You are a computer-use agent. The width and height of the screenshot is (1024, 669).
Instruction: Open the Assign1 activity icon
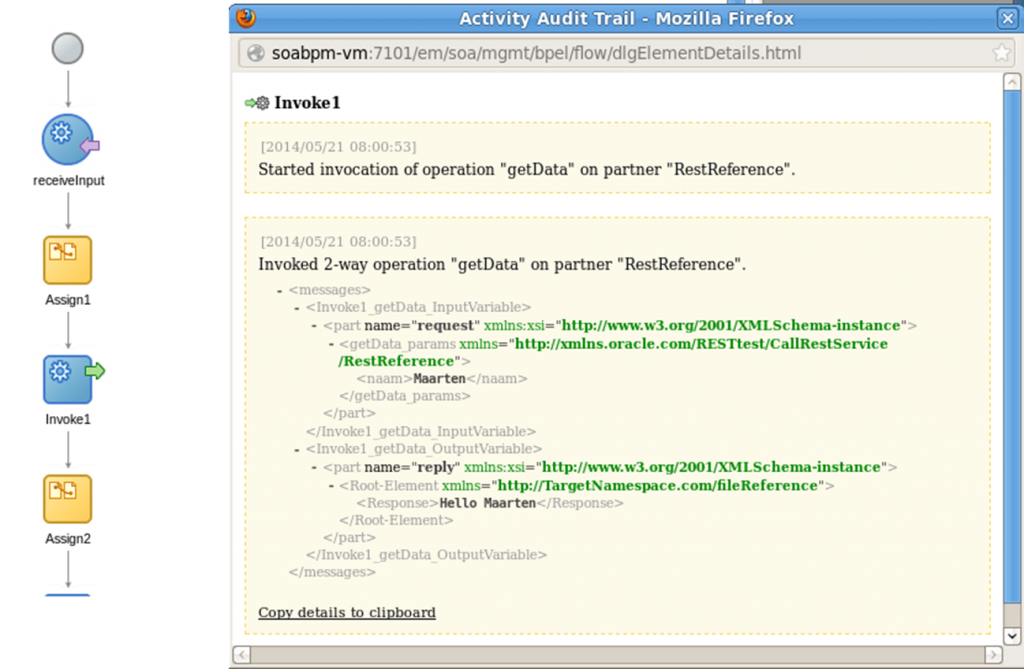coord(68,260)
